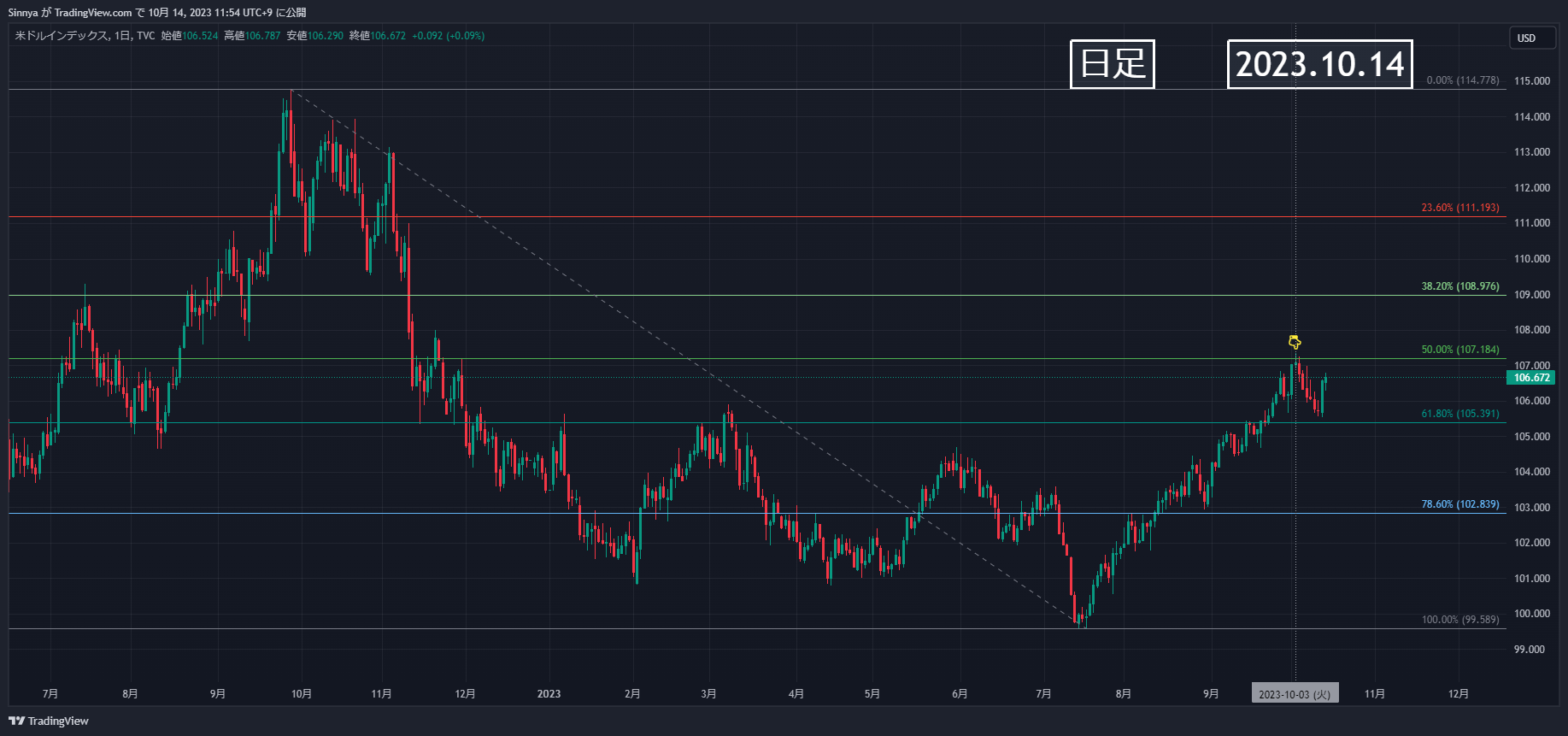Click 101.000 on the price axis

pos(1531,579)
